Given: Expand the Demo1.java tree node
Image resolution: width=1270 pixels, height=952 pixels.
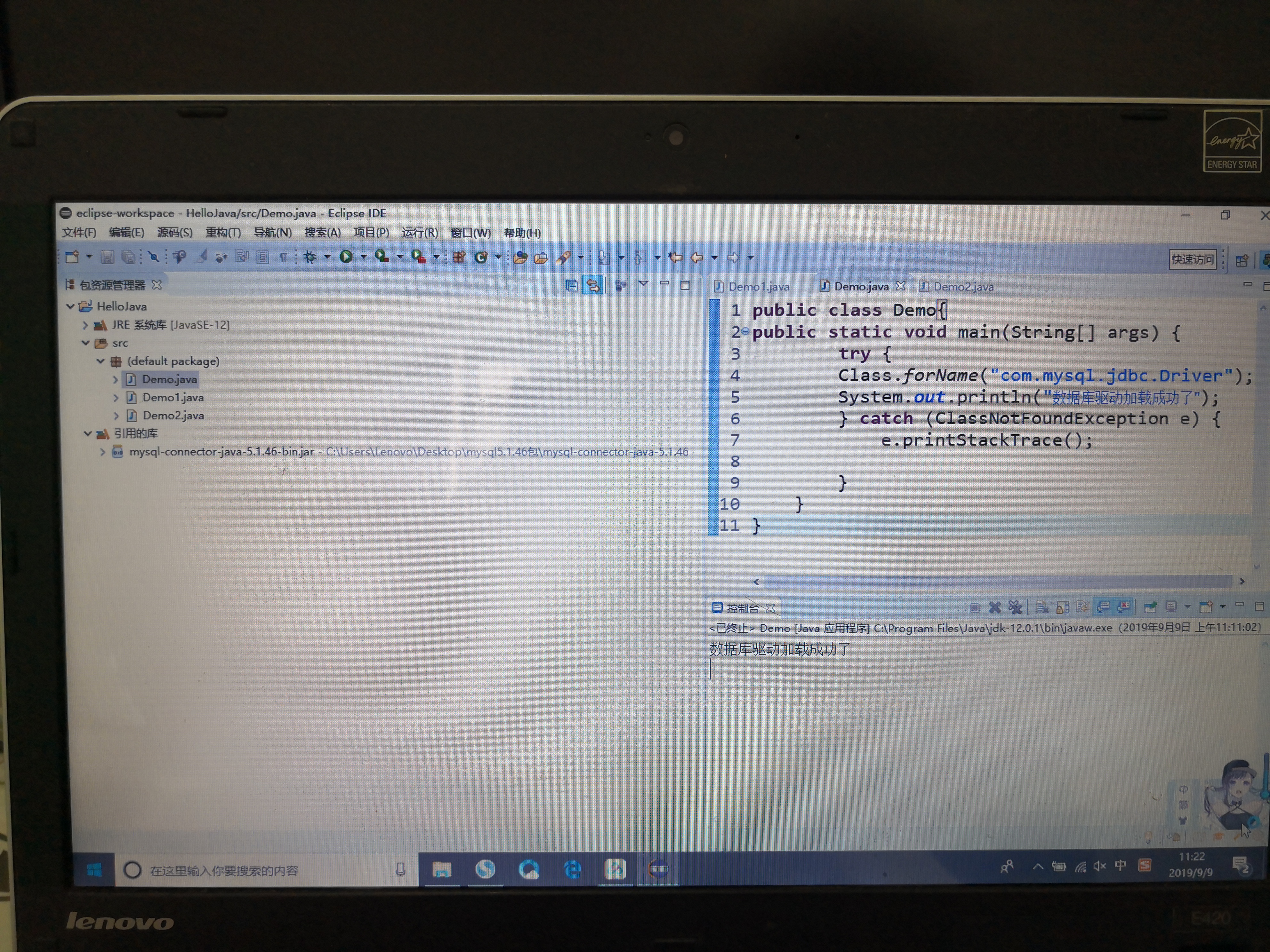Looking at the screenshot, I should pyautogui.click(x=116, y=397).
